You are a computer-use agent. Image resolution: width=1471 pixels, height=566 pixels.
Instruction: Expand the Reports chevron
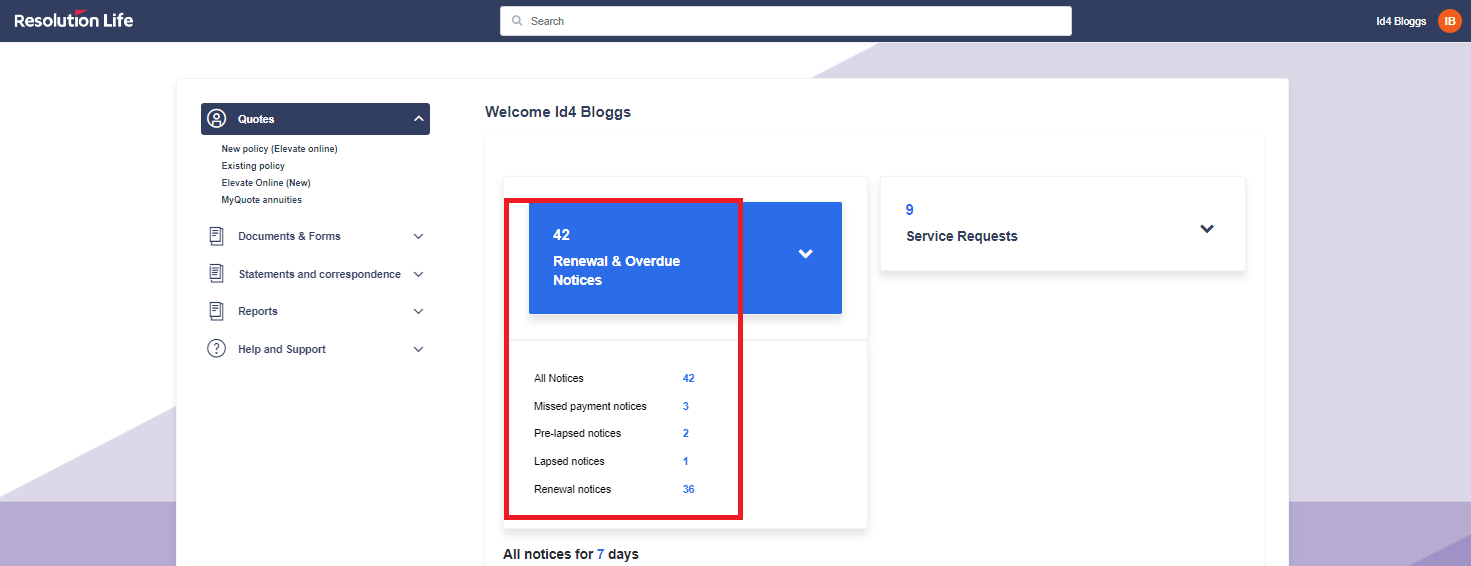pyautogui.click(x=418, y=312)
